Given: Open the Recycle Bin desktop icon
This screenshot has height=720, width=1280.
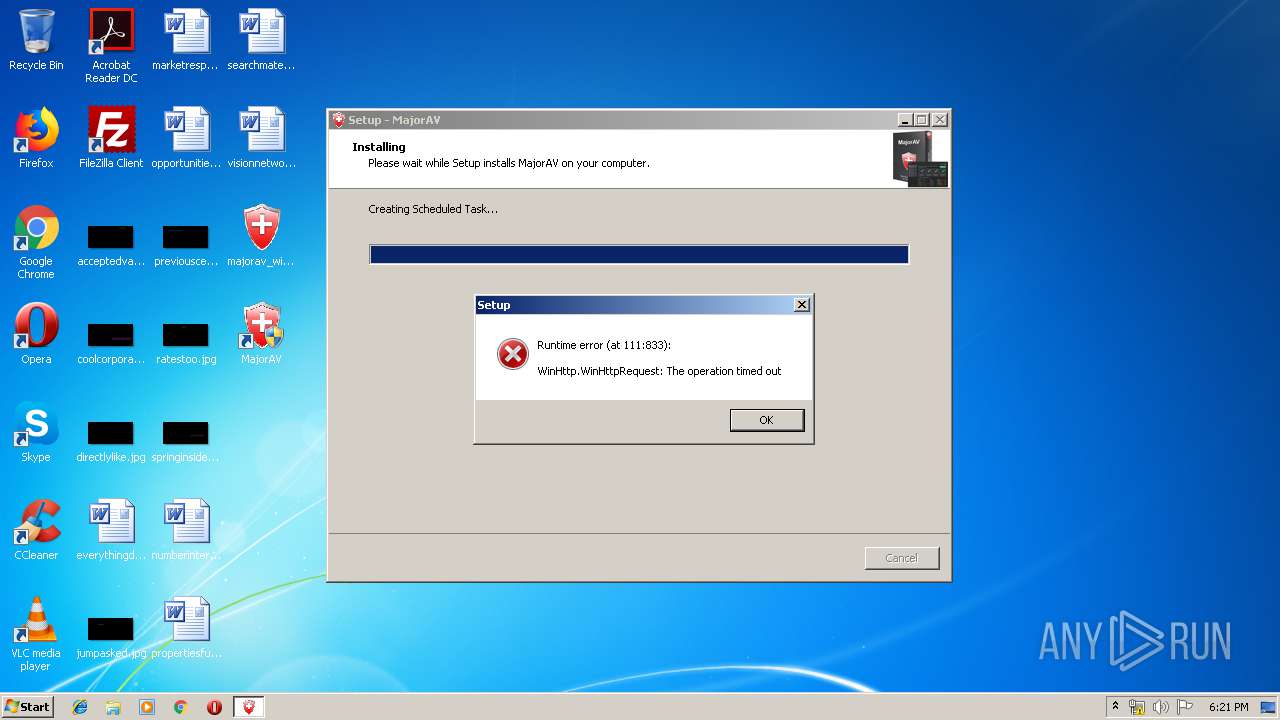Looking at the screenshot, I should (36, 40).
